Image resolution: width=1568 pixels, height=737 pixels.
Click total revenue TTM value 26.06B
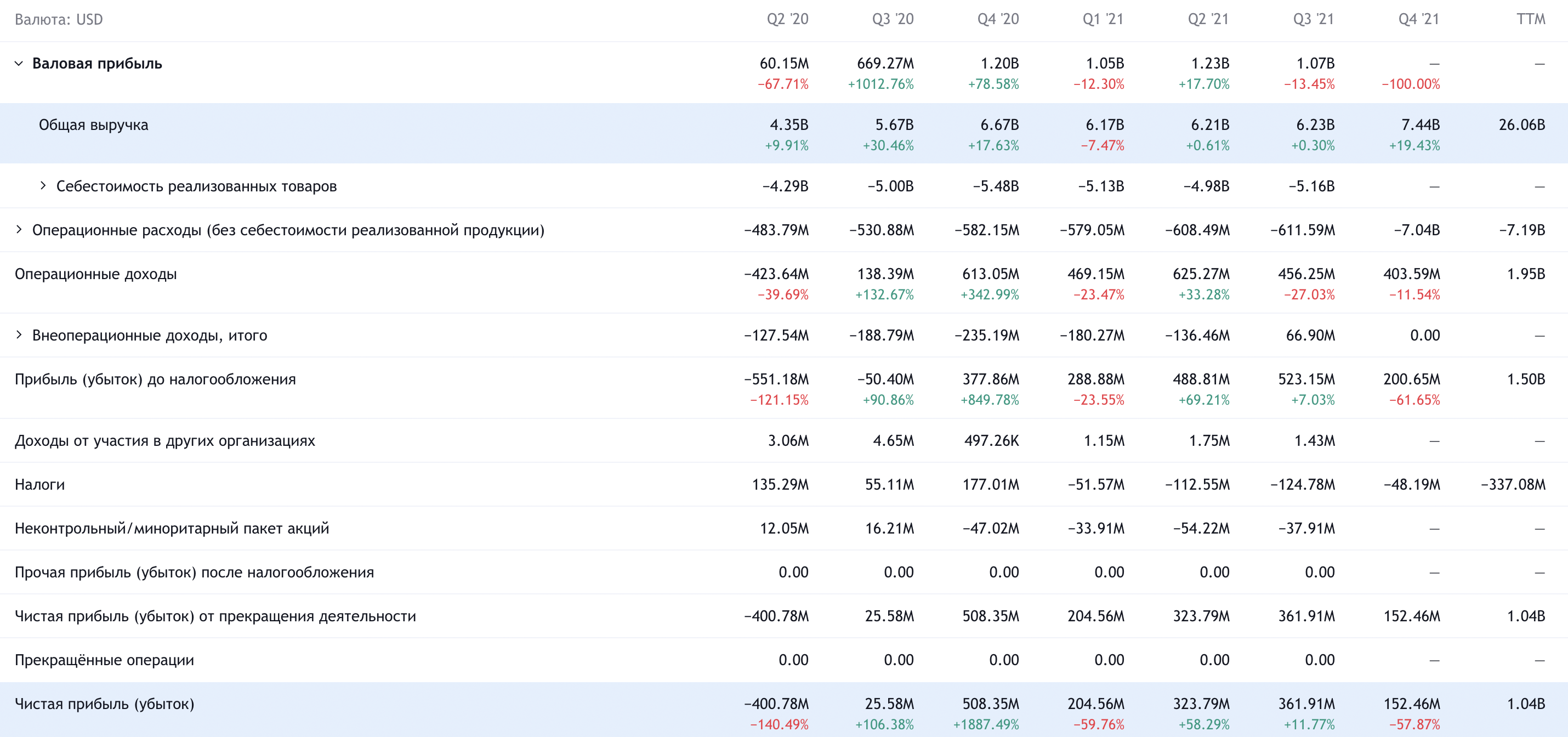[x=1522, y=125]
